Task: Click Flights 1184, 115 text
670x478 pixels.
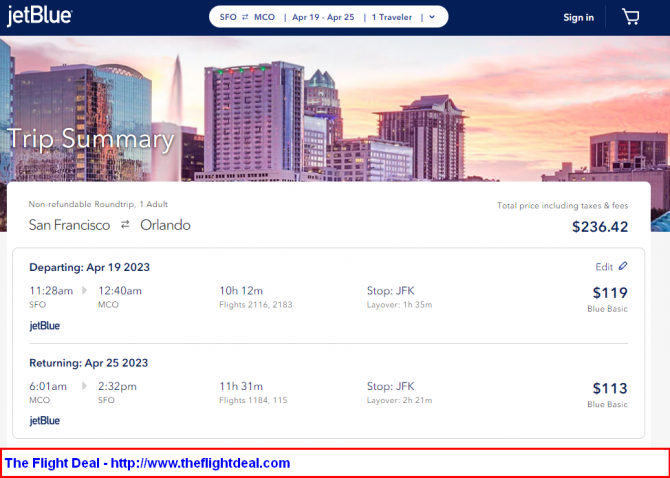Action: [253, 401]
